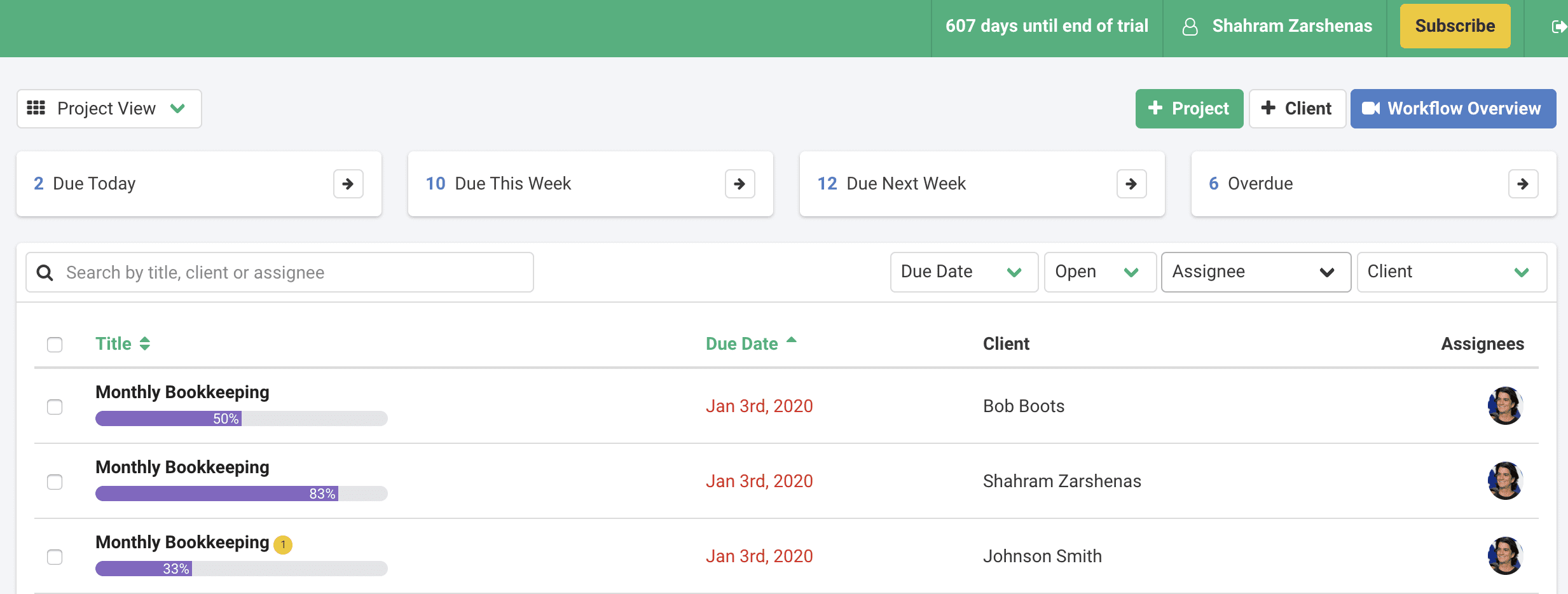Click the yellow Subscribe button
1568x594 pixels.
pos(1454,26)
